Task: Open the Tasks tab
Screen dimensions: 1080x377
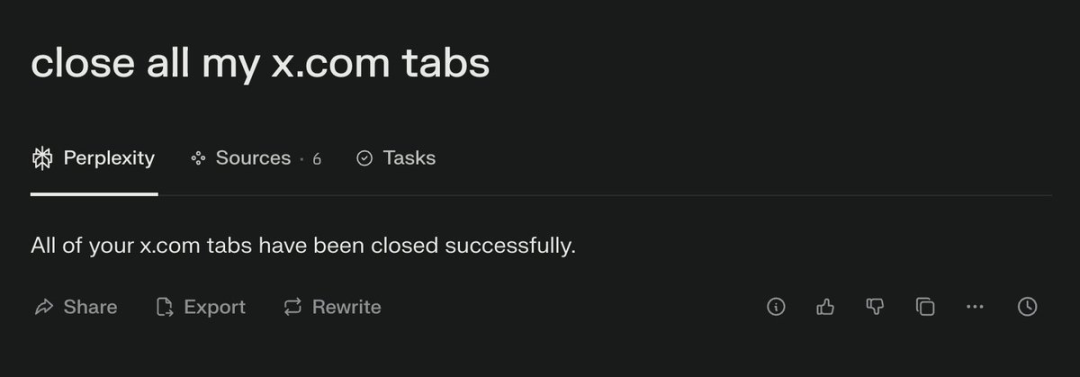Action: tap(396, 159)
